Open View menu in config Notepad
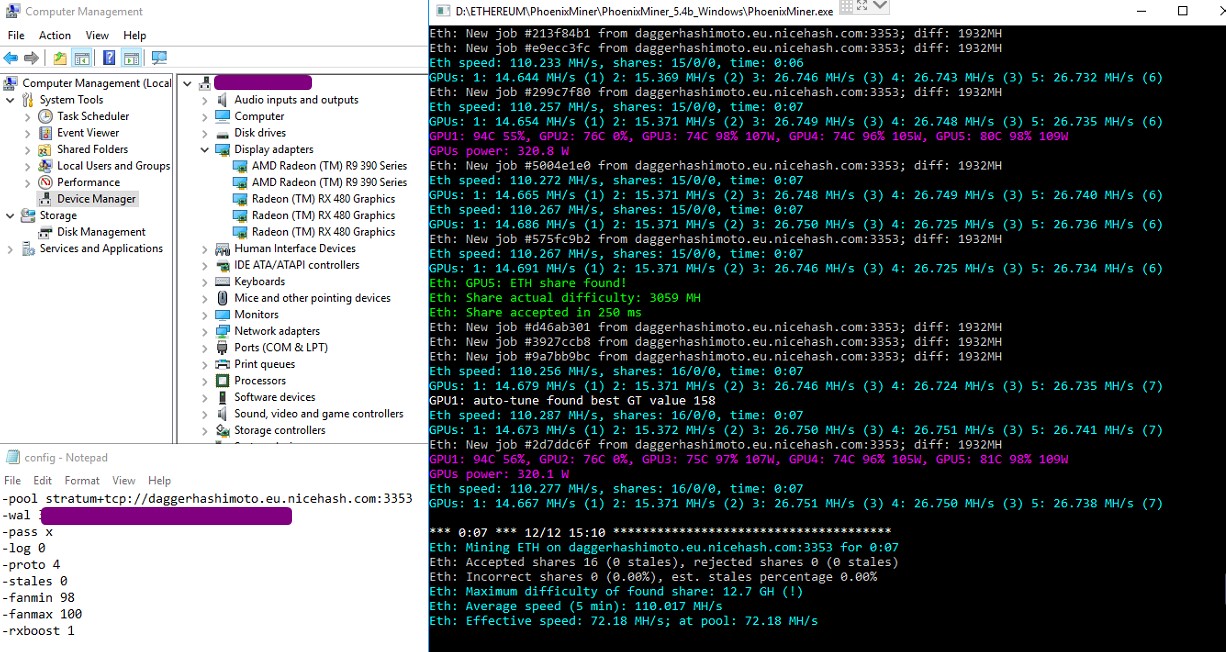 124,481
